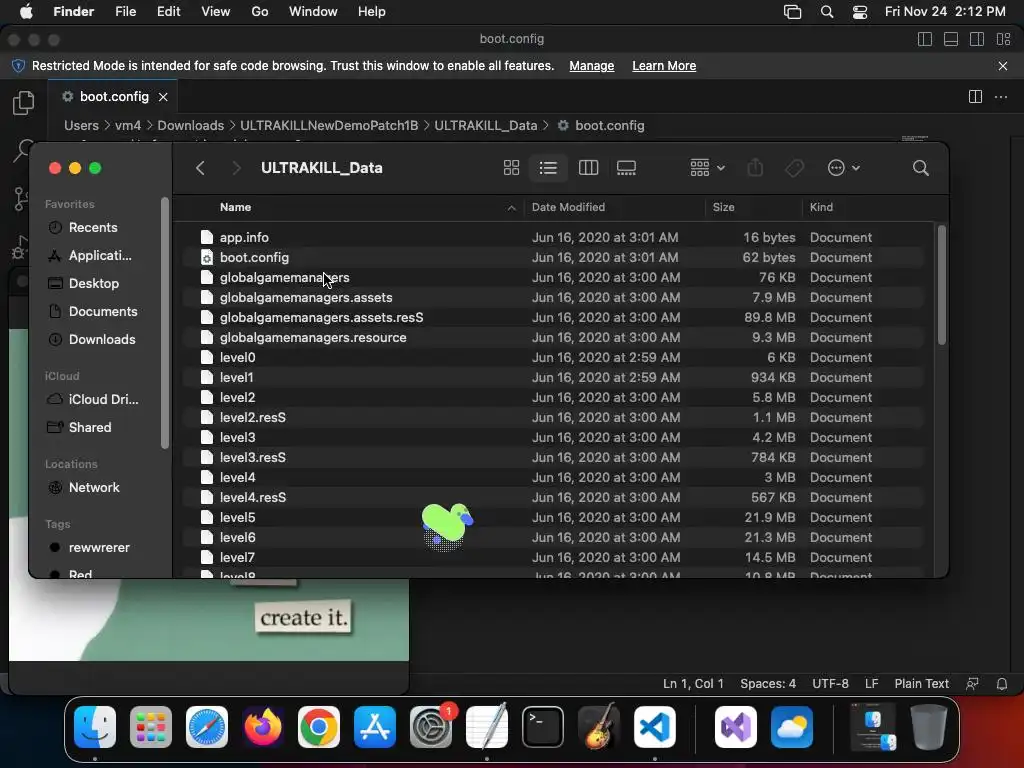The width and height of the screenshot is (1024, 768).
Task: Customize VS Code layout icon
Action: 1004,39
